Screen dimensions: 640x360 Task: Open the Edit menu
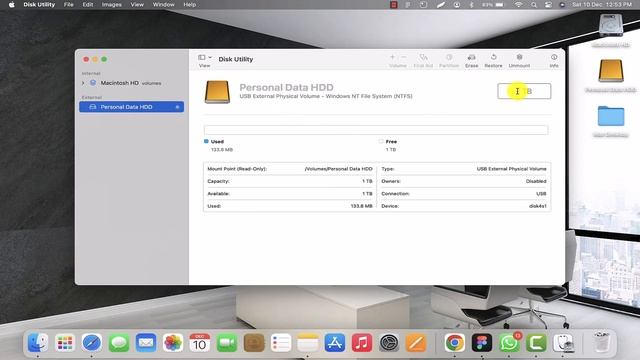click(88, 4)
